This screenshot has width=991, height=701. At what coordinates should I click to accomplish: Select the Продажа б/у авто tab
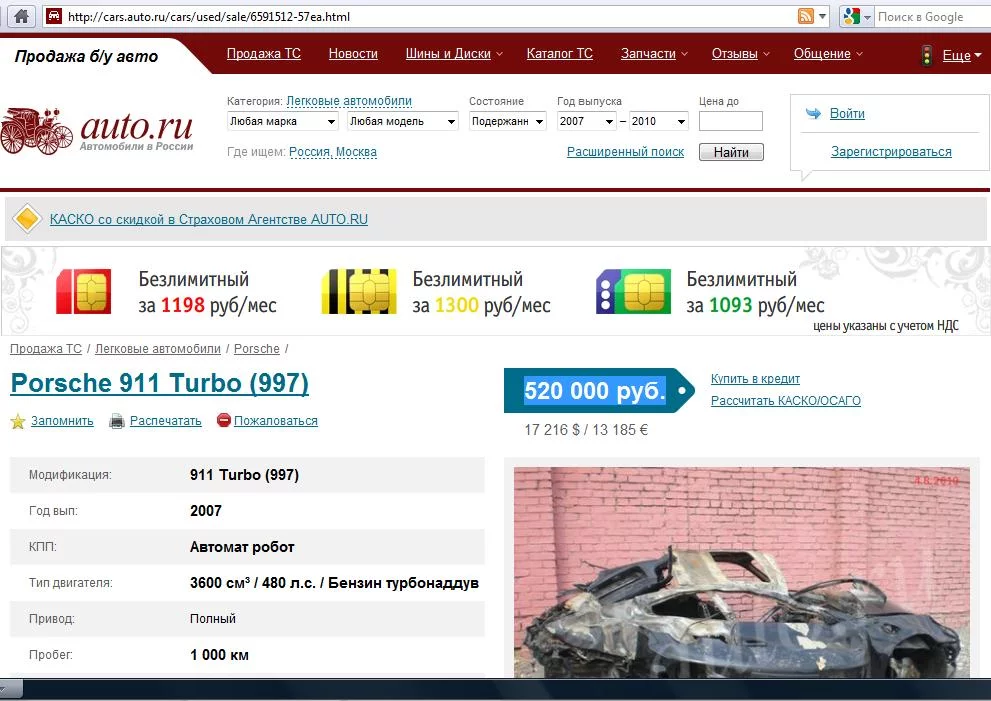[87, 56]
